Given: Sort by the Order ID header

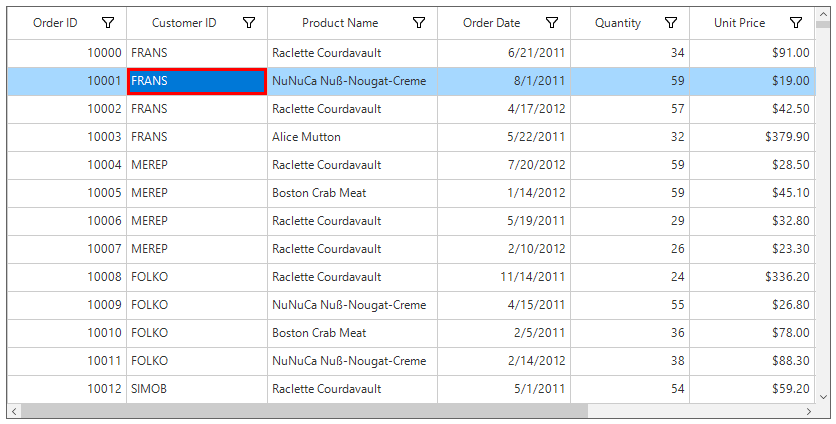Looking at the screenshot, I should point(55,23).
